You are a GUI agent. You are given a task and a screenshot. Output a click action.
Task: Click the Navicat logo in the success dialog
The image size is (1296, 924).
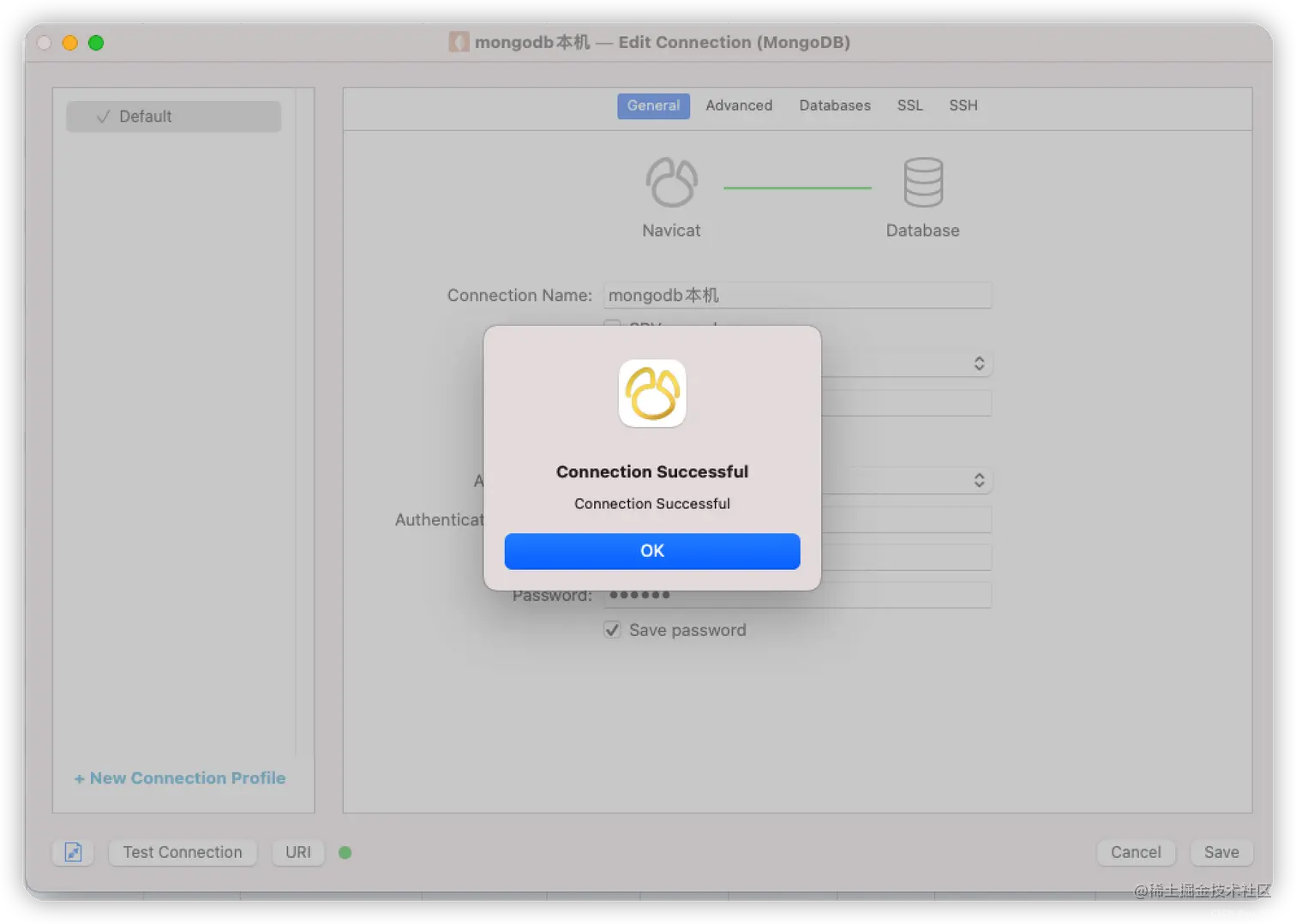click(652, 393)
